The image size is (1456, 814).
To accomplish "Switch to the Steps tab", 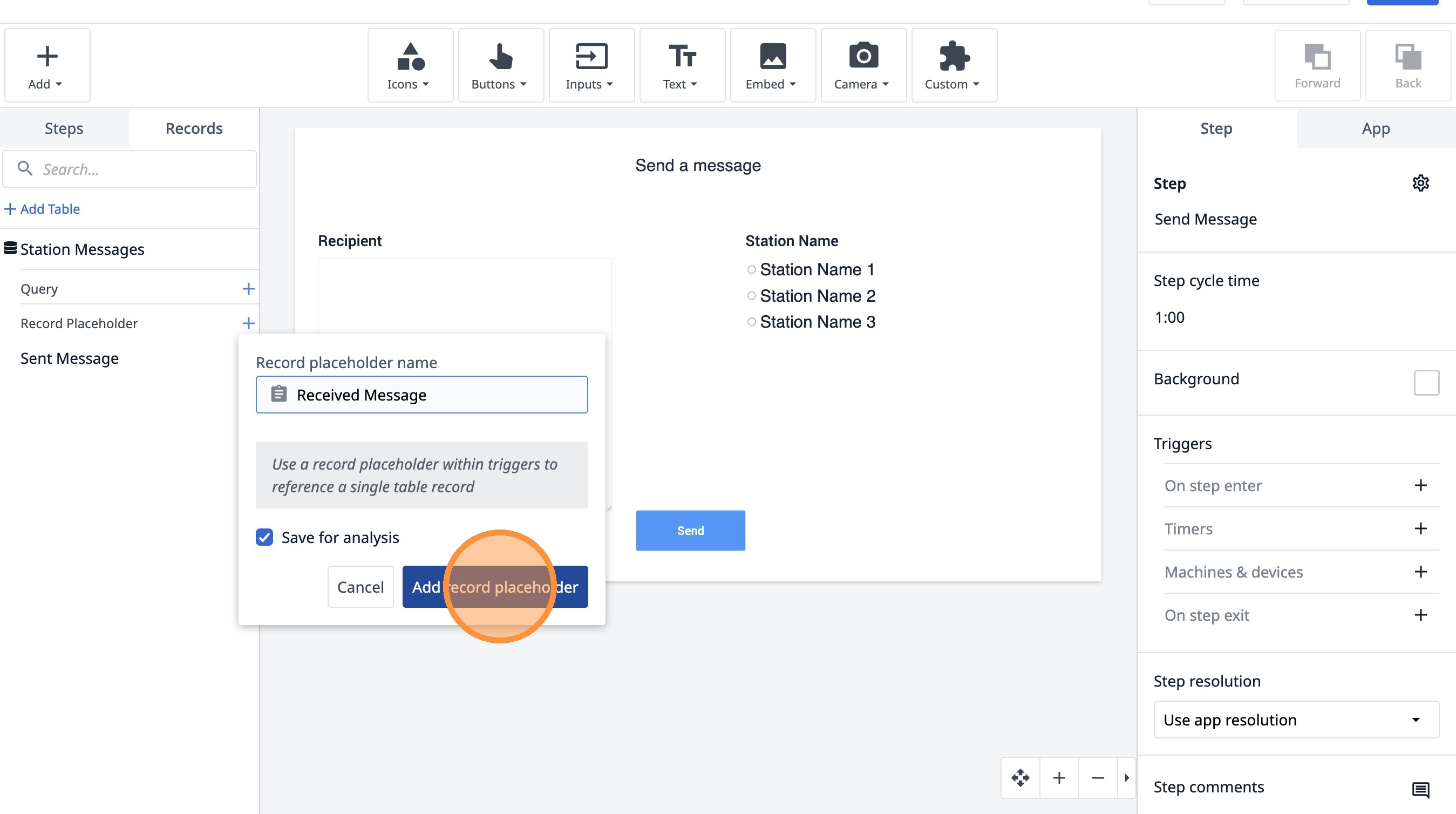I will [64, 128].
